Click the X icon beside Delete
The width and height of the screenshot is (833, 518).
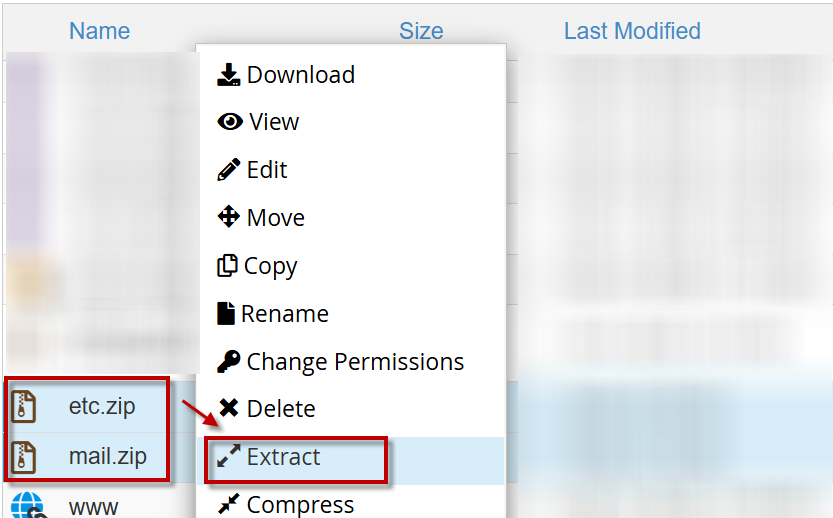pos(229,408)
